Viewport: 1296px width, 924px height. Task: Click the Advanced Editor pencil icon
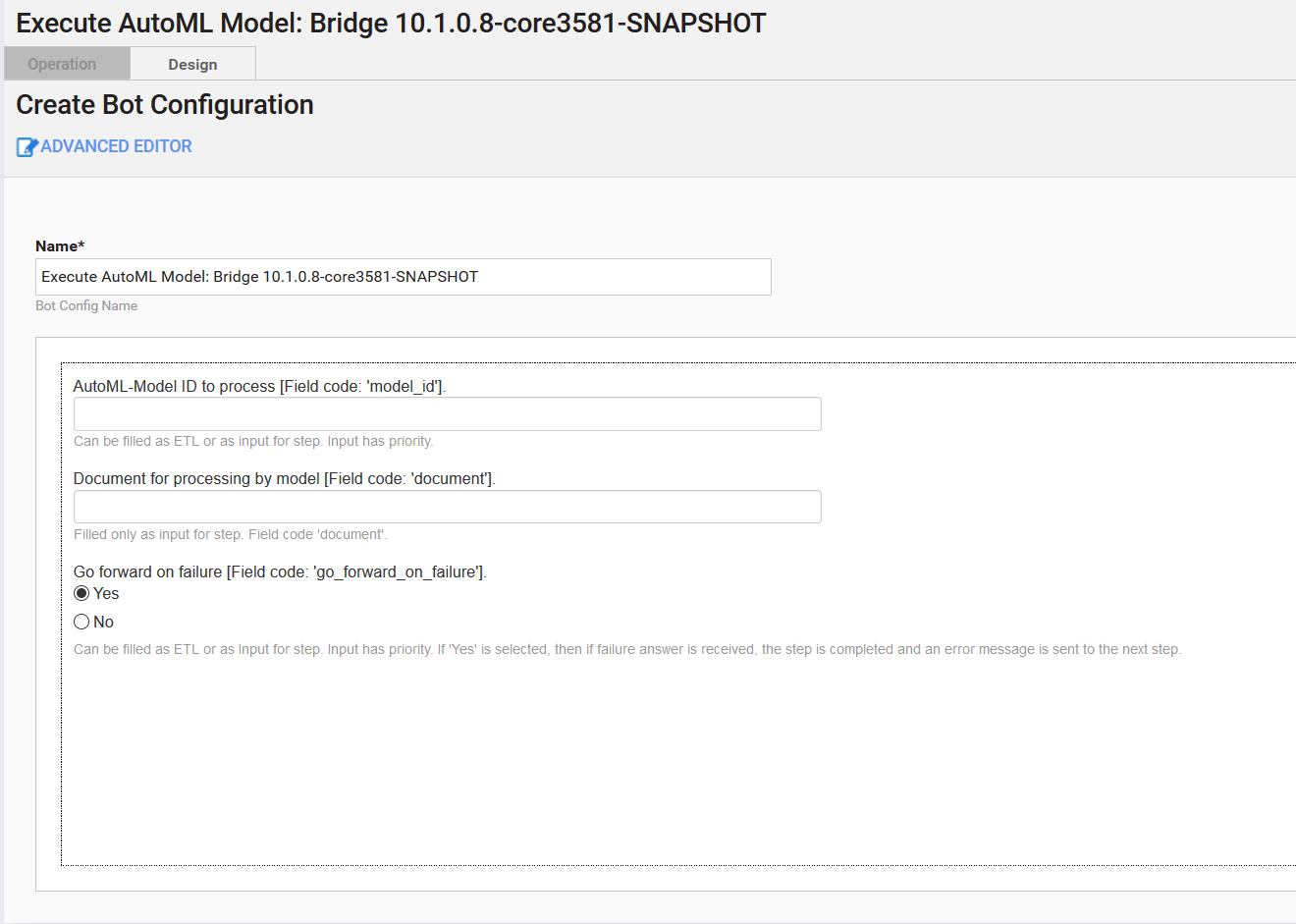point(27,147)
